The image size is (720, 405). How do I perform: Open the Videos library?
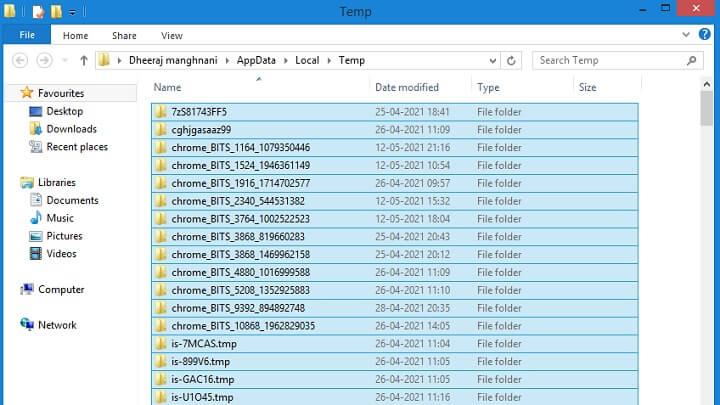tap(61, 254)
